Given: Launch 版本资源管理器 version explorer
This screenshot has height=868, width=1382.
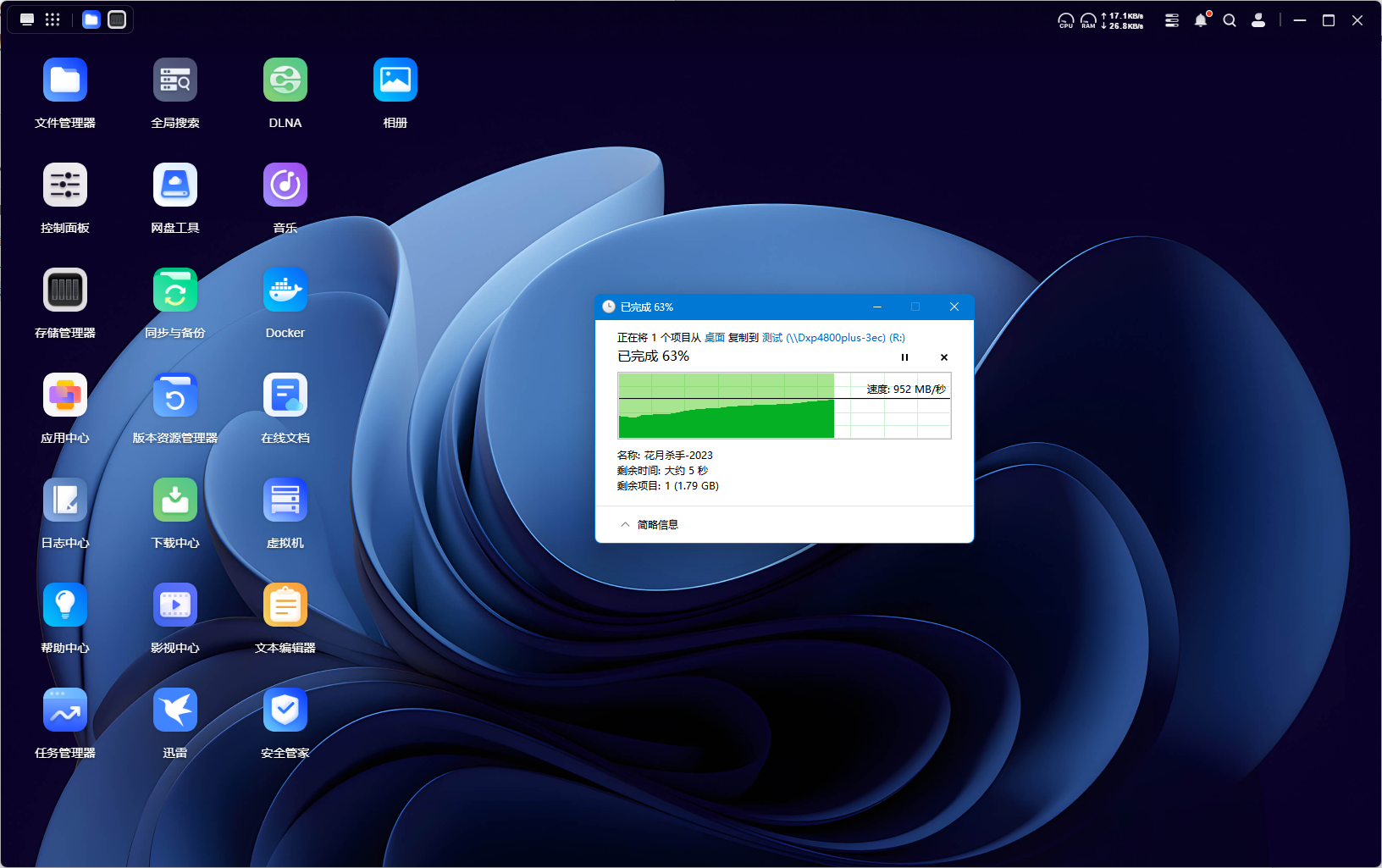Looking at the screenshot, I should pyautogui.click(x=175, y=395).
